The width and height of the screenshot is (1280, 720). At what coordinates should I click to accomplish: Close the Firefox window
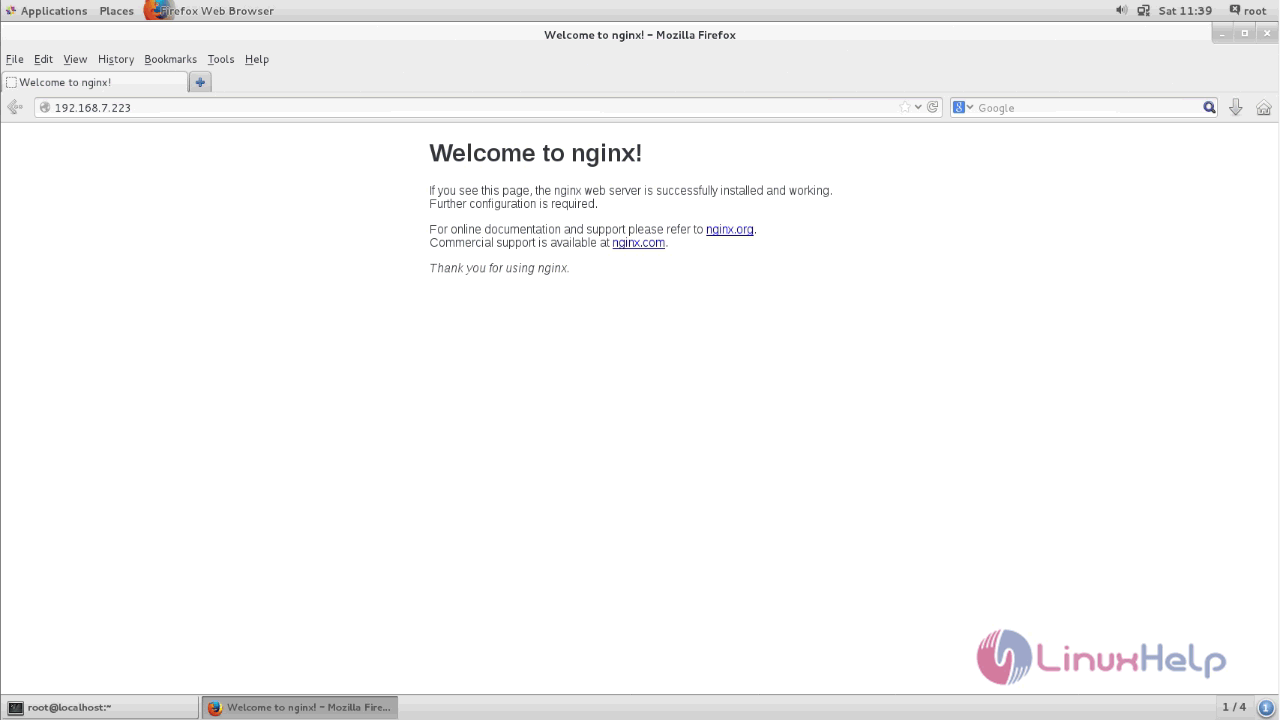pyautogui.click(x=1267, y=33)
